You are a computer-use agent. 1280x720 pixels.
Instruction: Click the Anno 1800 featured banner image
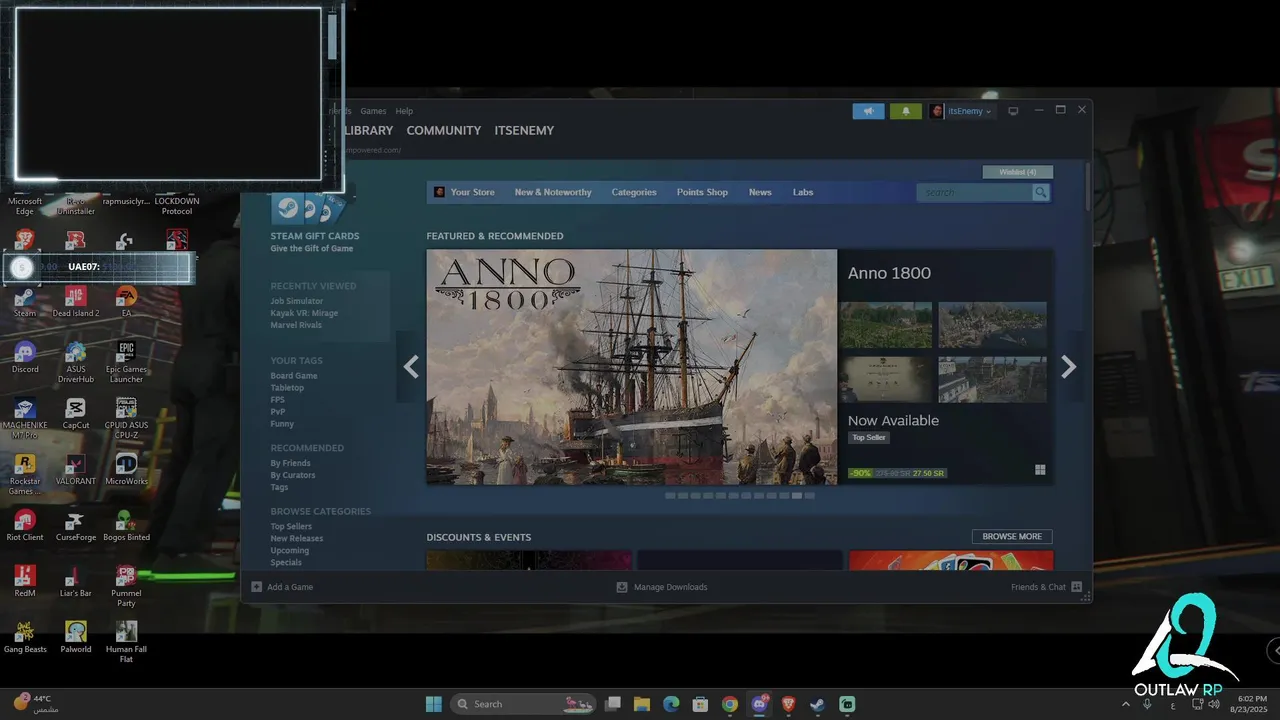click(x=632, y=367)
